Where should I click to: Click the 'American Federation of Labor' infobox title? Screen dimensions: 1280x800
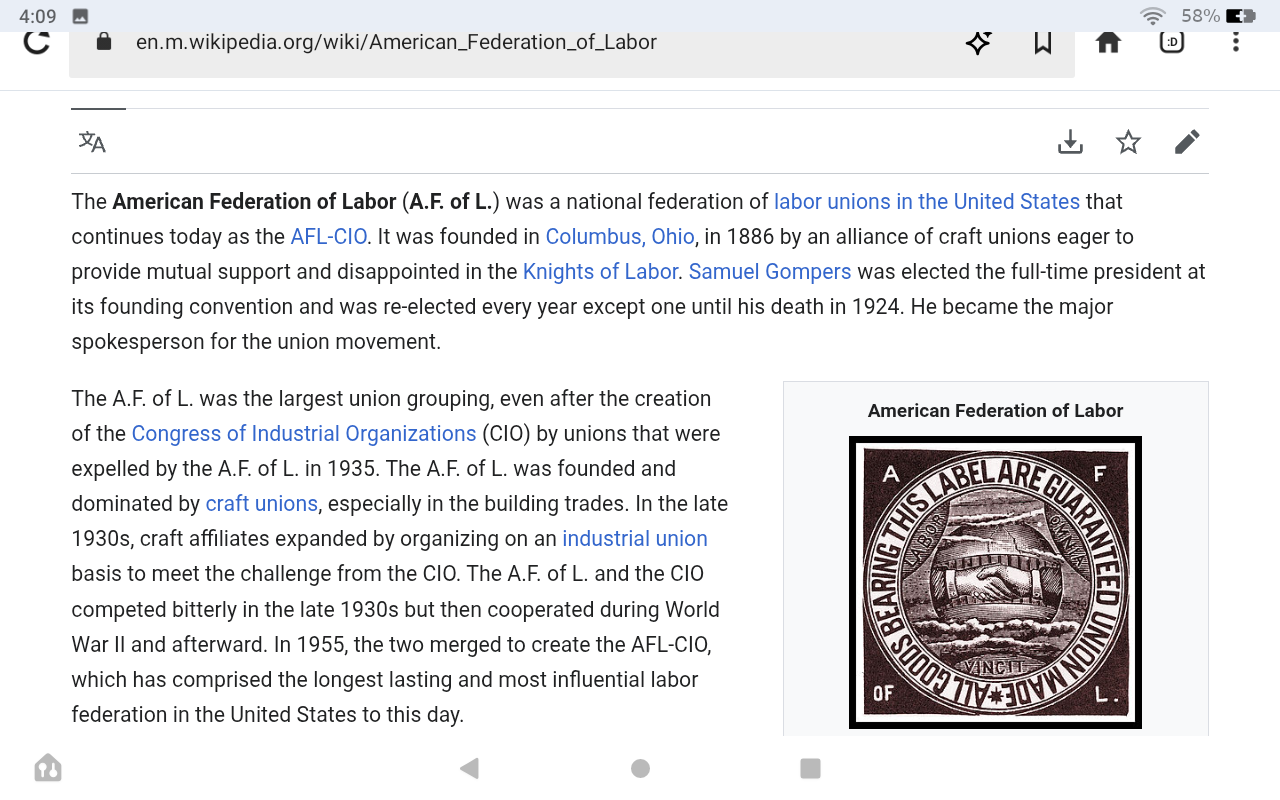995,410
